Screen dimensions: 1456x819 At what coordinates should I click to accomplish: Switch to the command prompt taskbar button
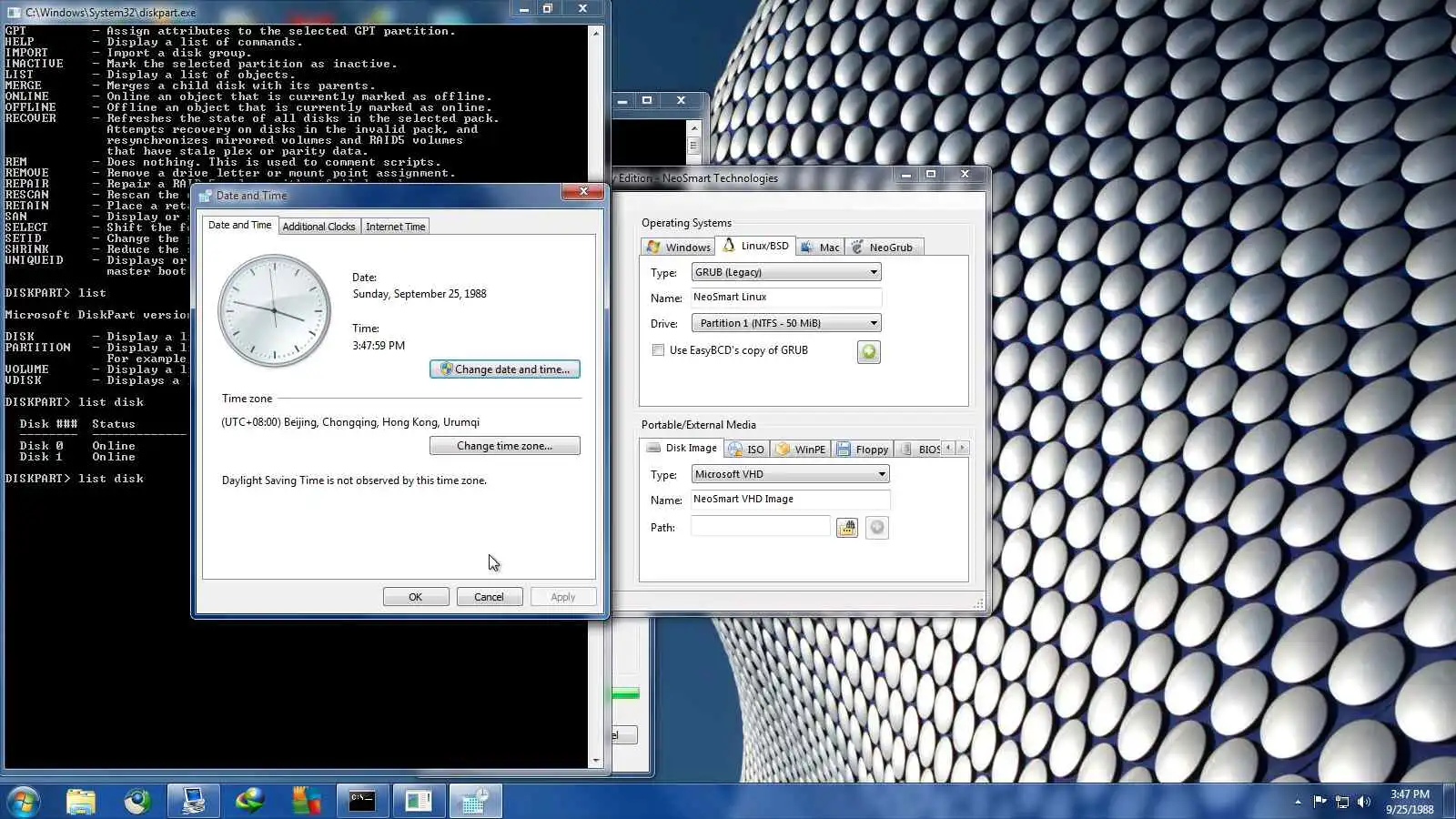362,801
